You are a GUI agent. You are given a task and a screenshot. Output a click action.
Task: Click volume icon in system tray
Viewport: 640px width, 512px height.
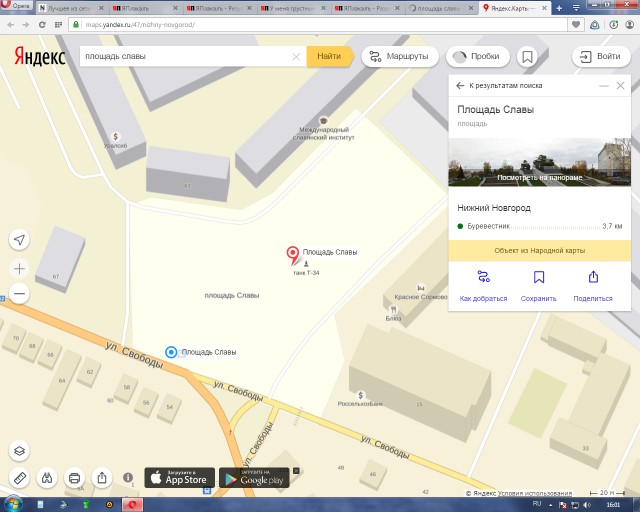(587, 505)
